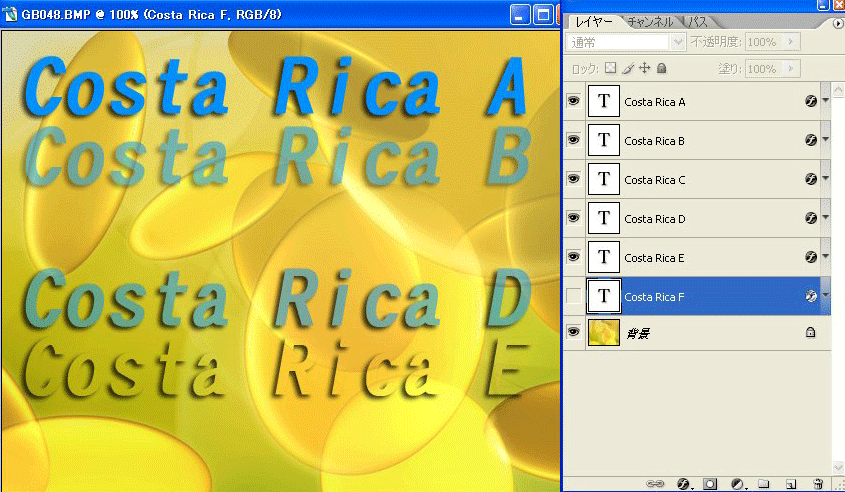Maximize the GB048.BMP document window
This screenshot has height=492, width=845.
pos(543,15)
